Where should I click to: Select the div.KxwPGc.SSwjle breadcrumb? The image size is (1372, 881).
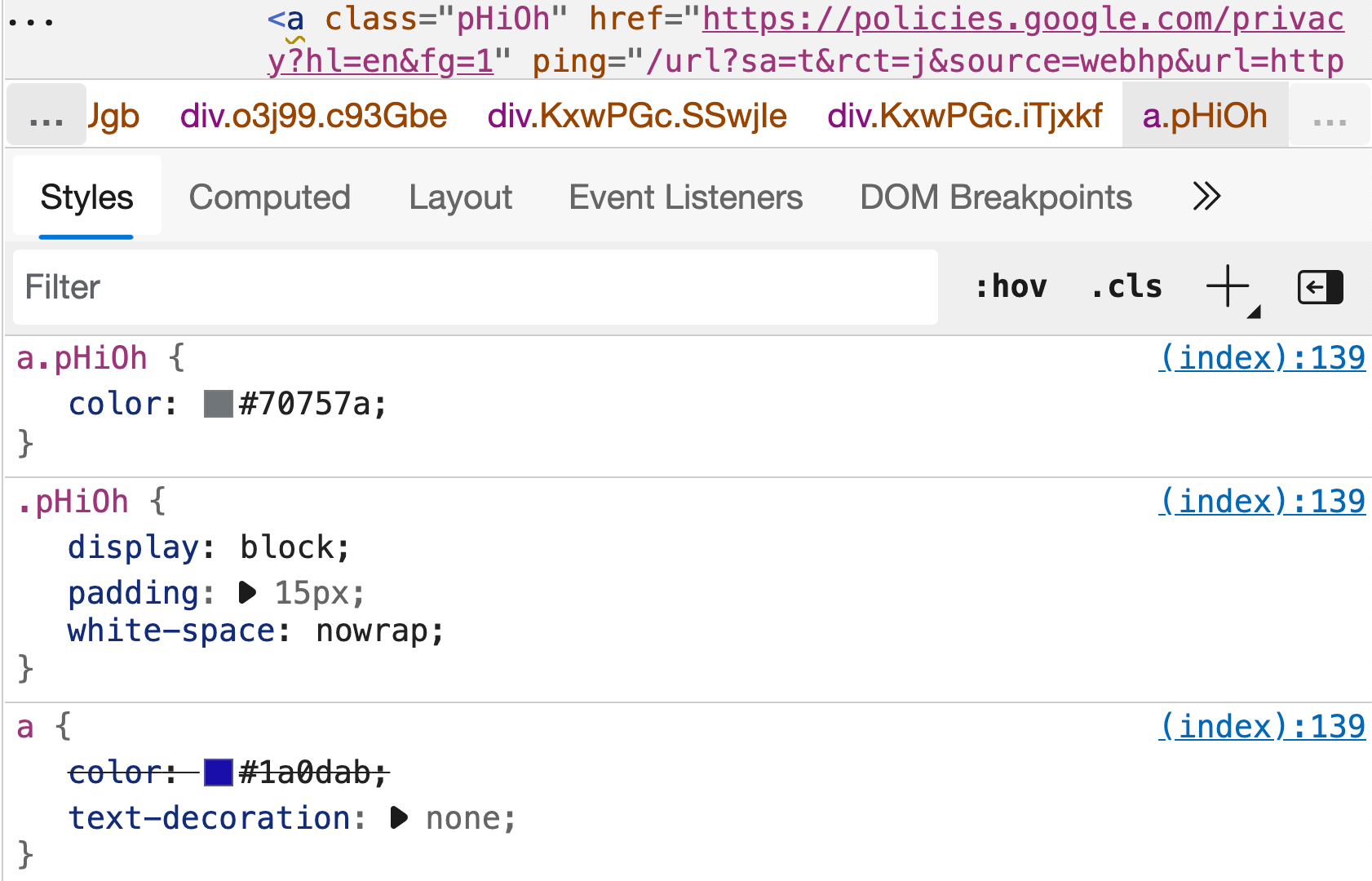point(637,115)
